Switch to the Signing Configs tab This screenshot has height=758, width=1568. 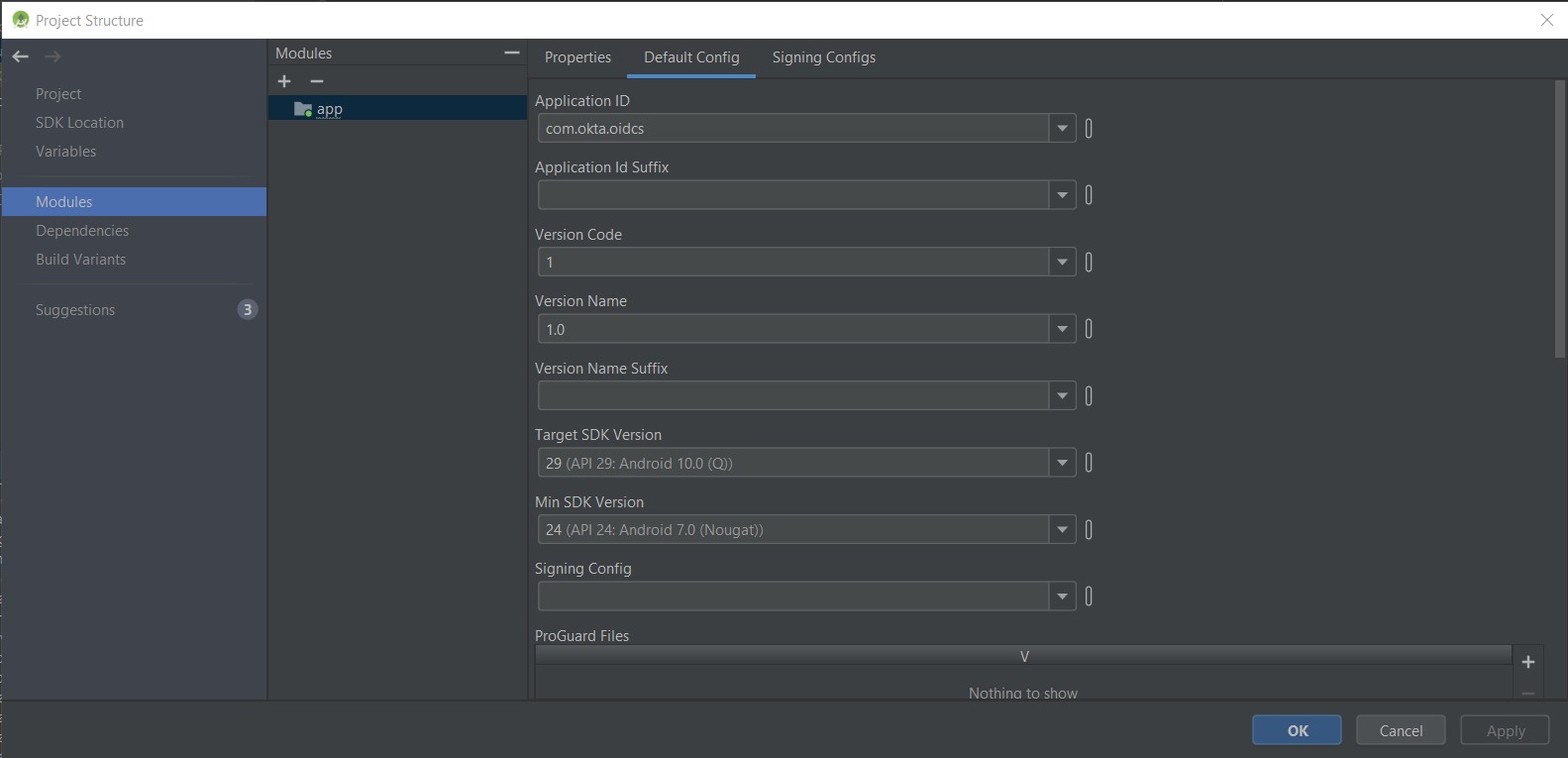823,57
